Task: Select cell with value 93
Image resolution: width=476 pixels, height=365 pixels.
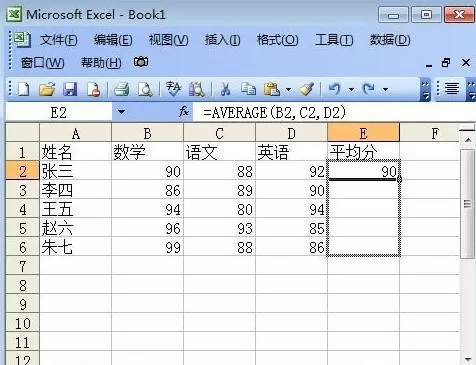Action: coord(219,228)
